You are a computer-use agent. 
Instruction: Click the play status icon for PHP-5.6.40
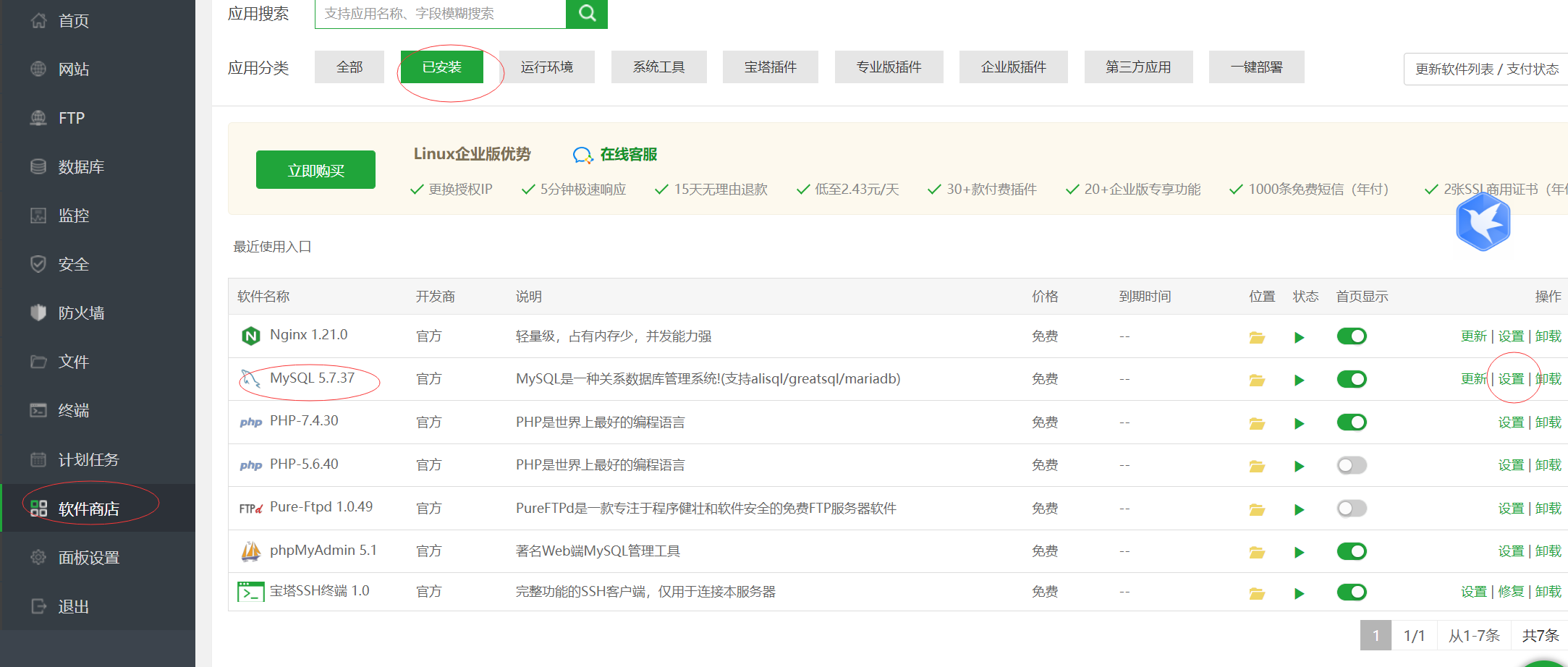(x=1300, y=466)
